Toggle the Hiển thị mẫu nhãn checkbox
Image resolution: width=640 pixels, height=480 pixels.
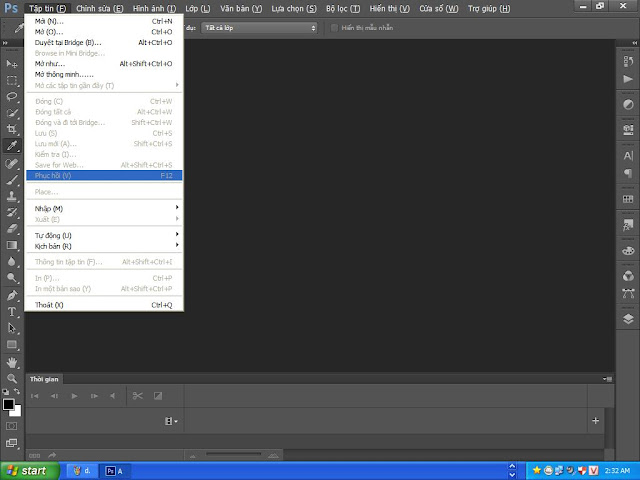[x=334, y=28]
